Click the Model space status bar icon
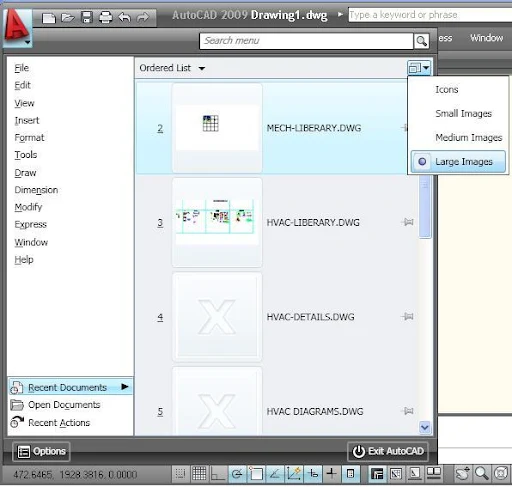 [376, 473]
